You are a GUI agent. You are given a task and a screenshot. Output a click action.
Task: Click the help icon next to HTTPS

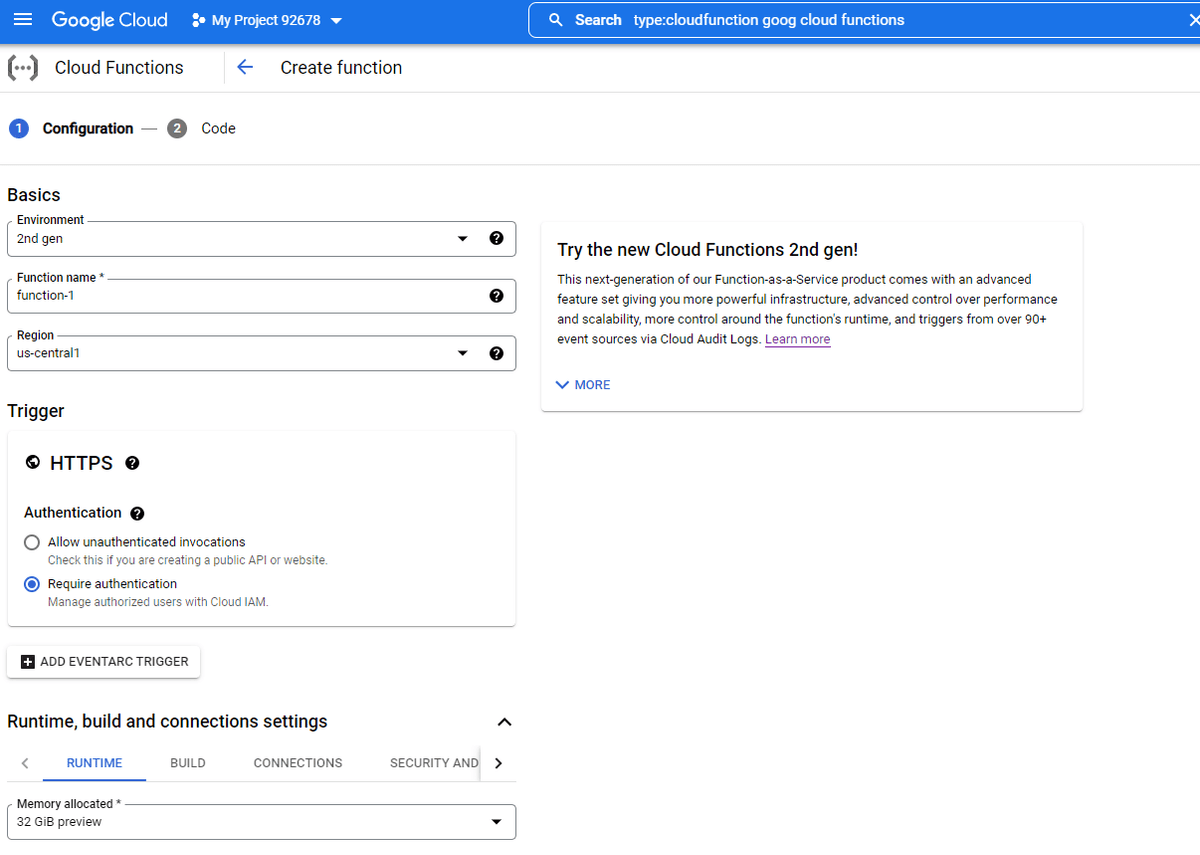tap(132, 463)
